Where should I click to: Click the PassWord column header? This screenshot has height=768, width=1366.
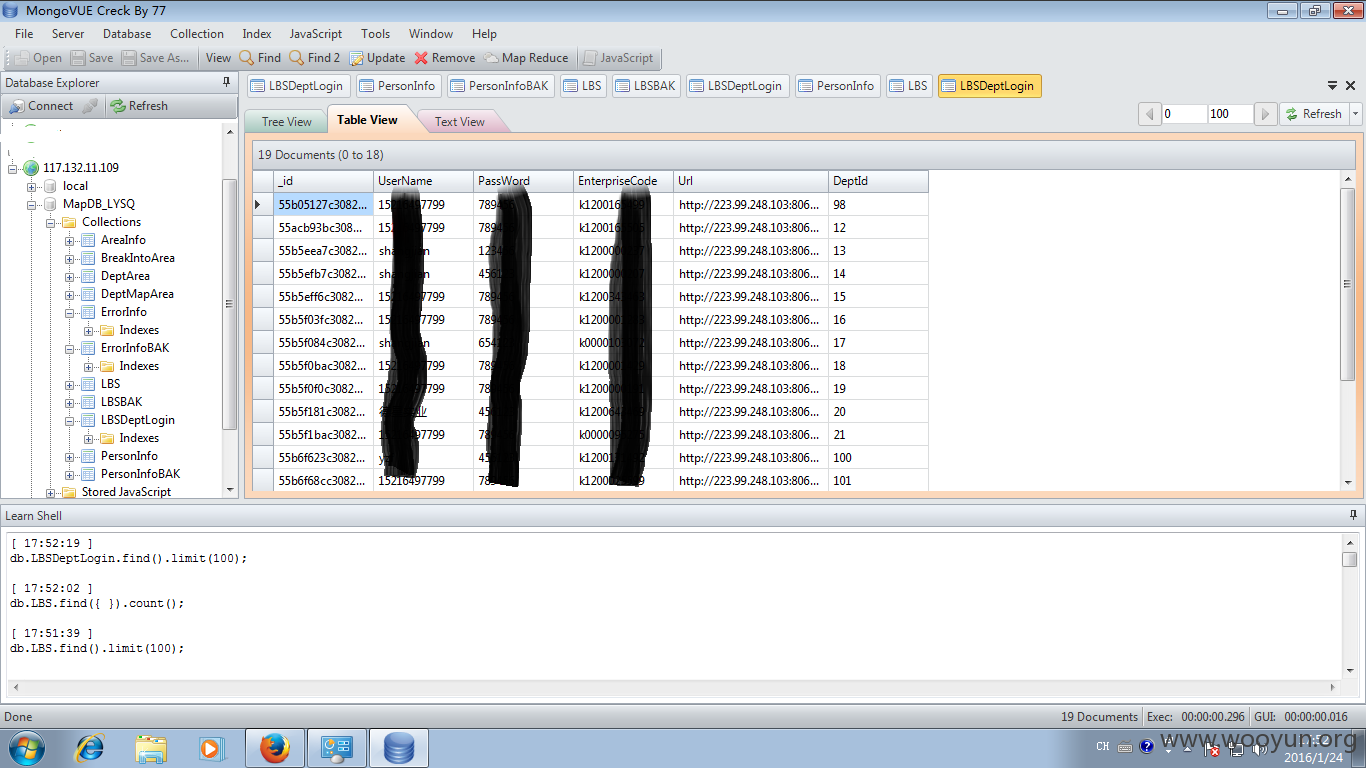click(x=523, y=181)
